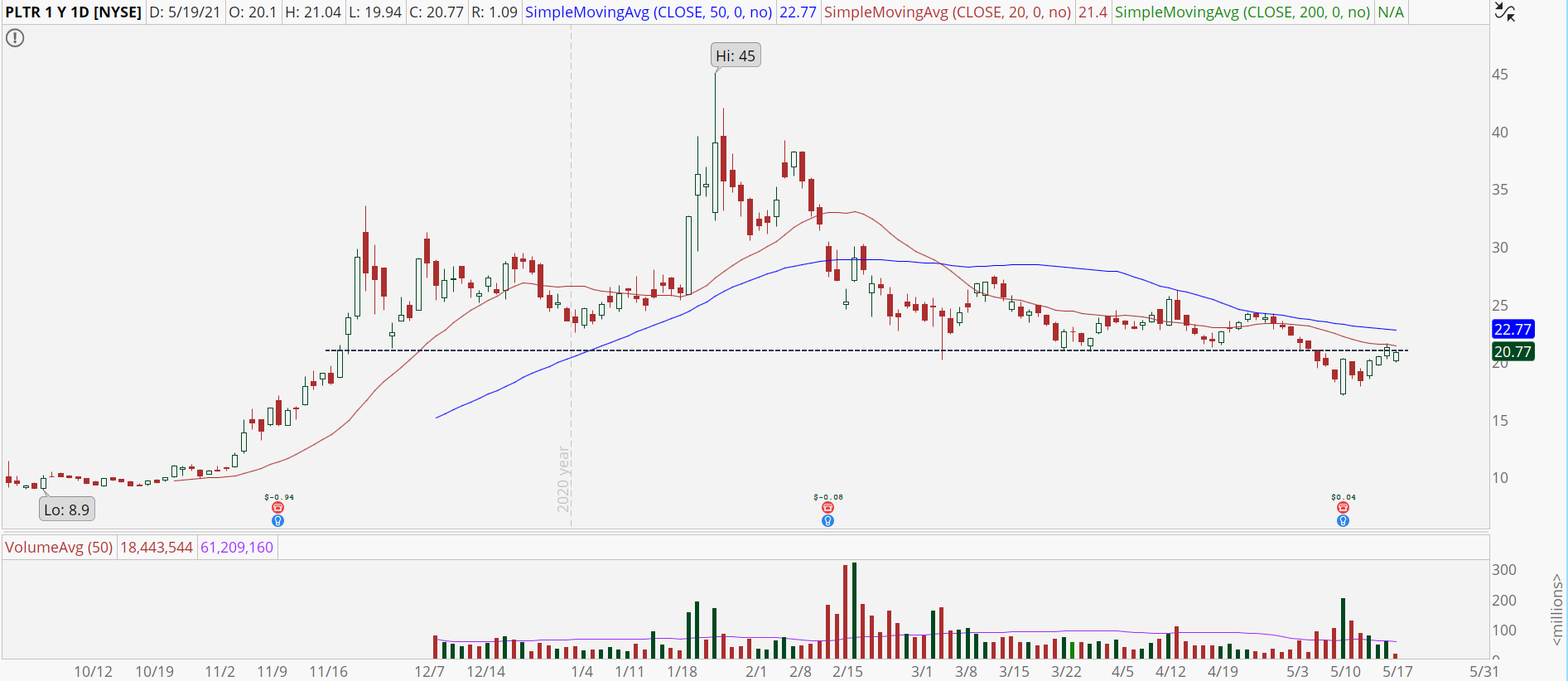Click the 5/3 date on the time axis
This screenshot has height=681, width=1568.
(x=1298, y=671)
